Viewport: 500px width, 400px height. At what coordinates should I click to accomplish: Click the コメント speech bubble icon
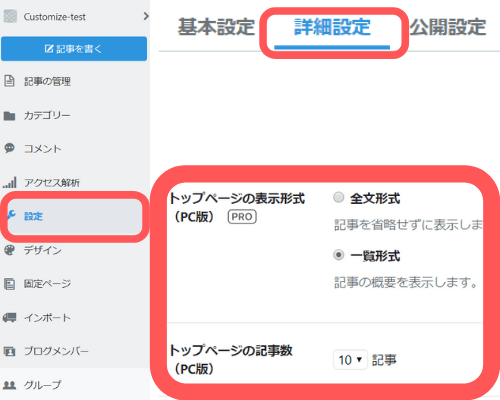point(9,148)
